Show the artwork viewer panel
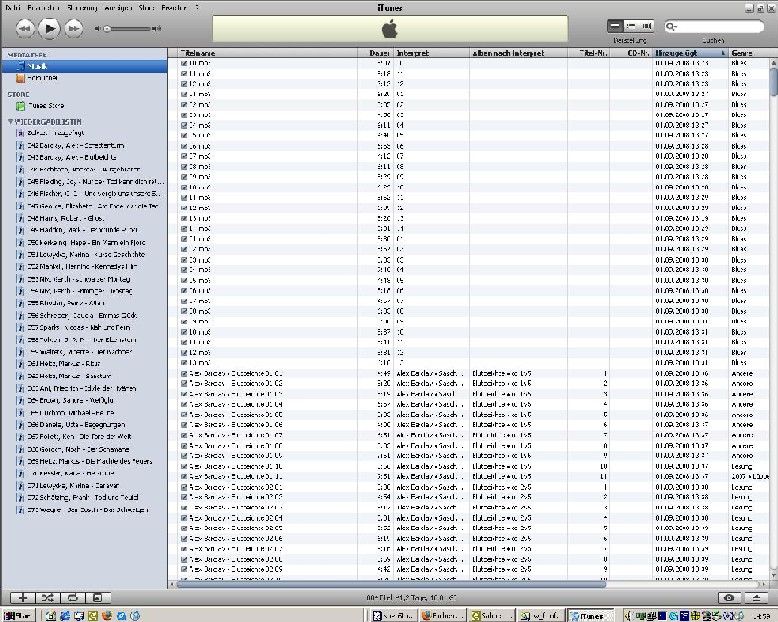 [x=97, y=597]
